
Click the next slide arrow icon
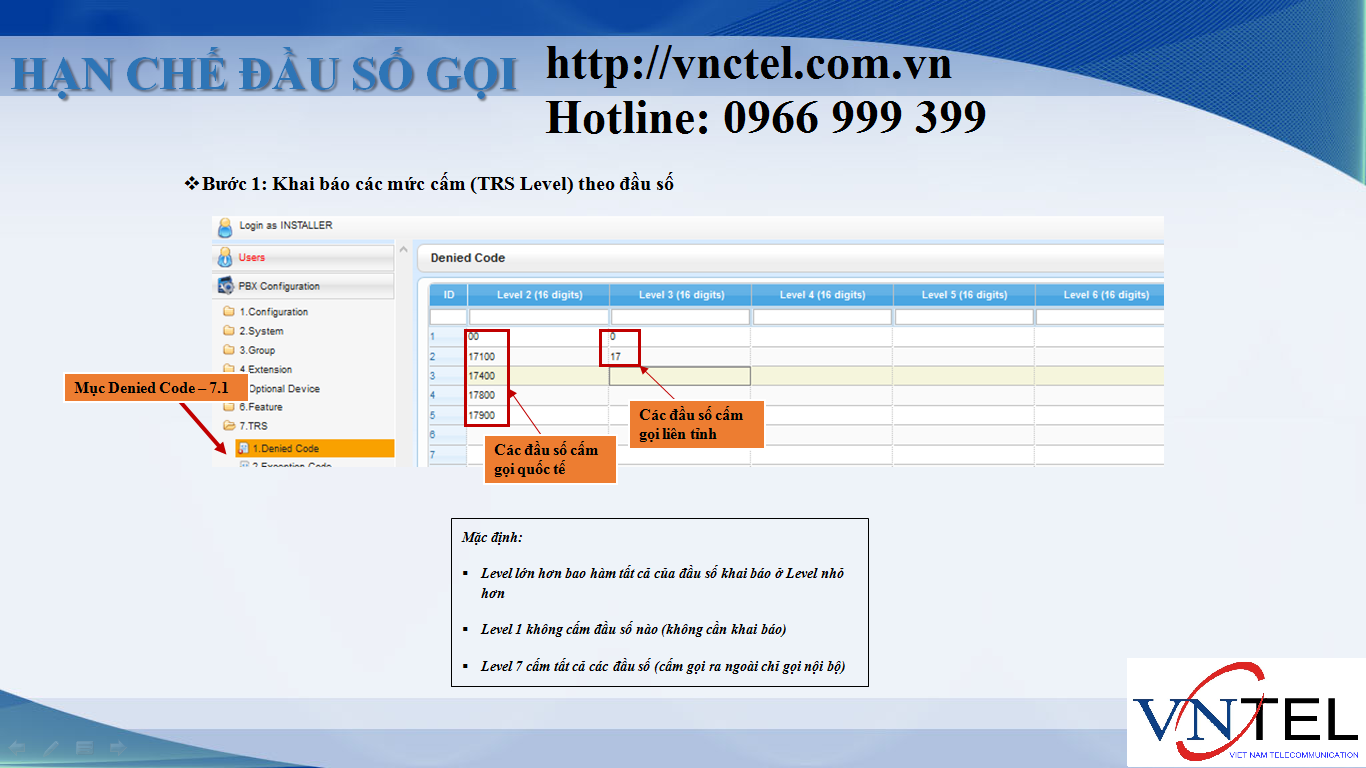pos(117,747)
